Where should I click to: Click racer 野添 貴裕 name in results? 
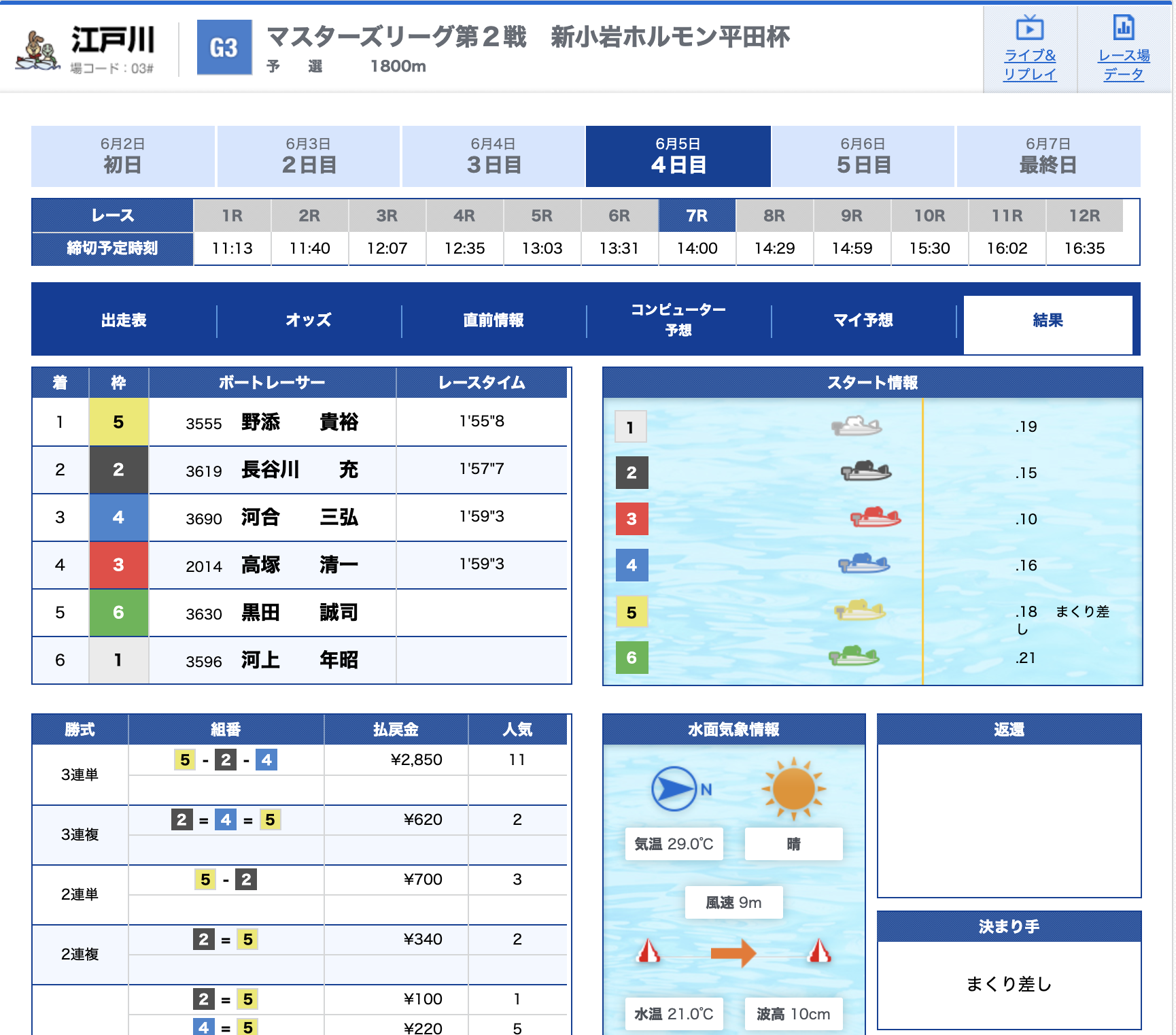click(299, 422)
